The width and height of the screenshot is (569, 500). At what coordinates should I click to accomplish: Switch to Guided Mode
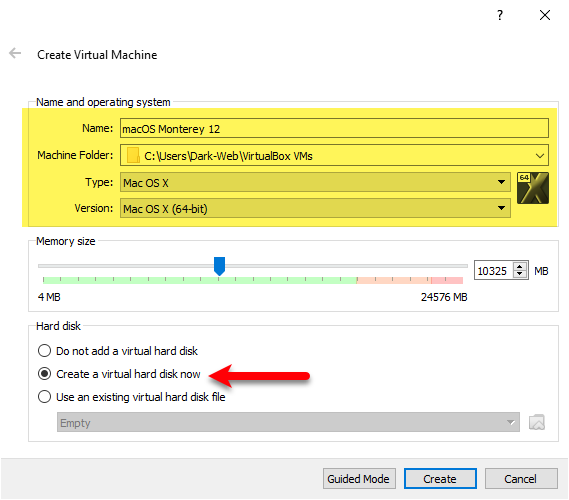[359, 479]
